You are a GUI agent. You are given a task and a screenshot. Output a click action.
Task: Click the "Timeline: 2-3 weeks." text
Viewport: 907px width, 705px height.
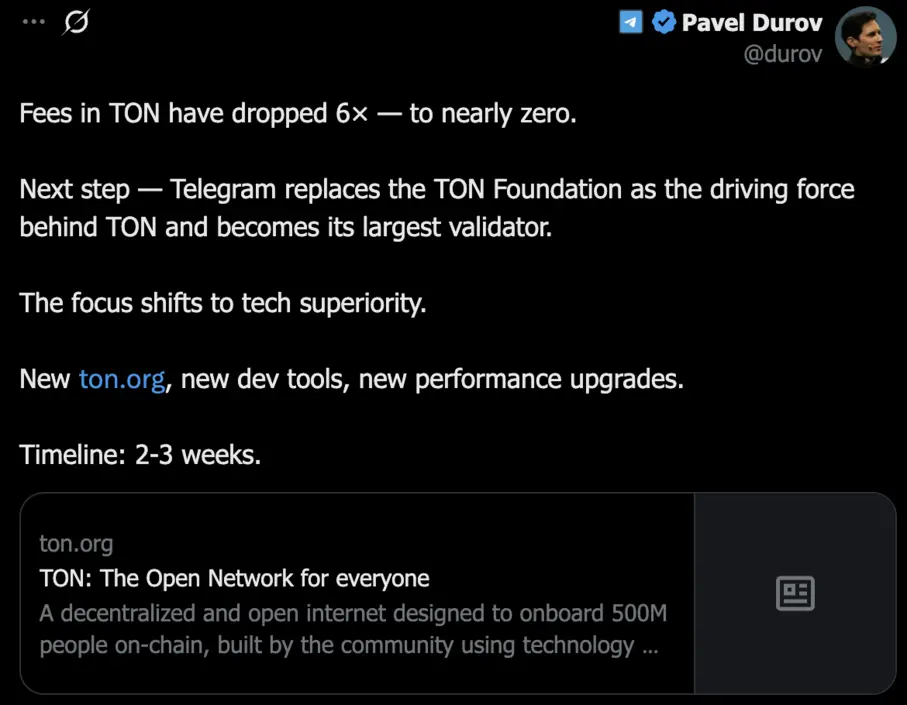pos(140,455)
